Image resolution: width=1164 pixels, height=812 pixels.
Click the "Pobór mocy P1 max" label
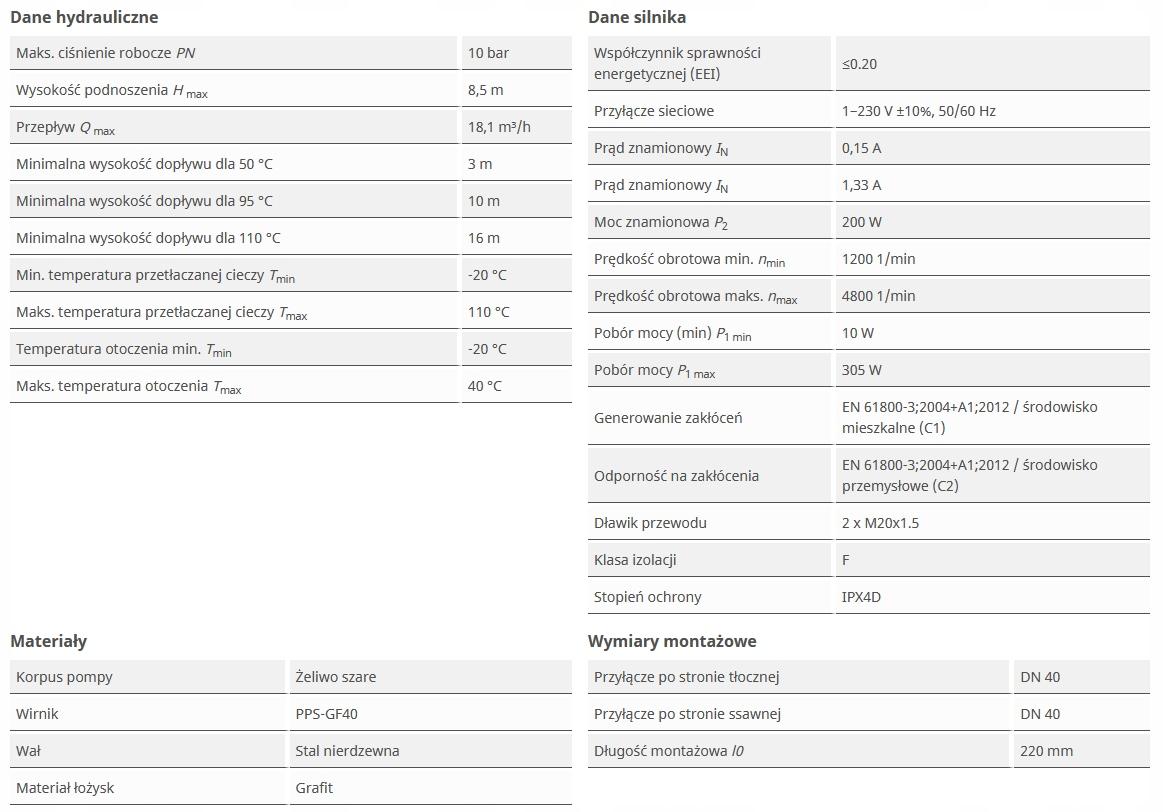pyautogui.click(x=655, y=371)
